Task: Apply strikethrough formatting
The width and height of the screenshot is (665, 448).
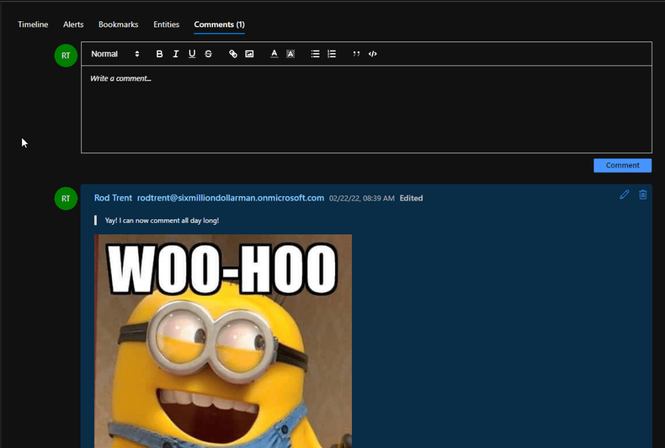Action: click(x=208, y=54)
